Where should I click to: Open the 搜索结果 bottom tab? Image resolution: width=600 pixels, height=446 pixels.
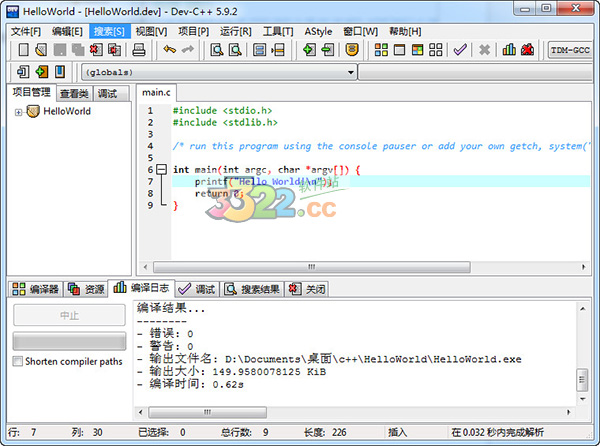tap(253, 289)
